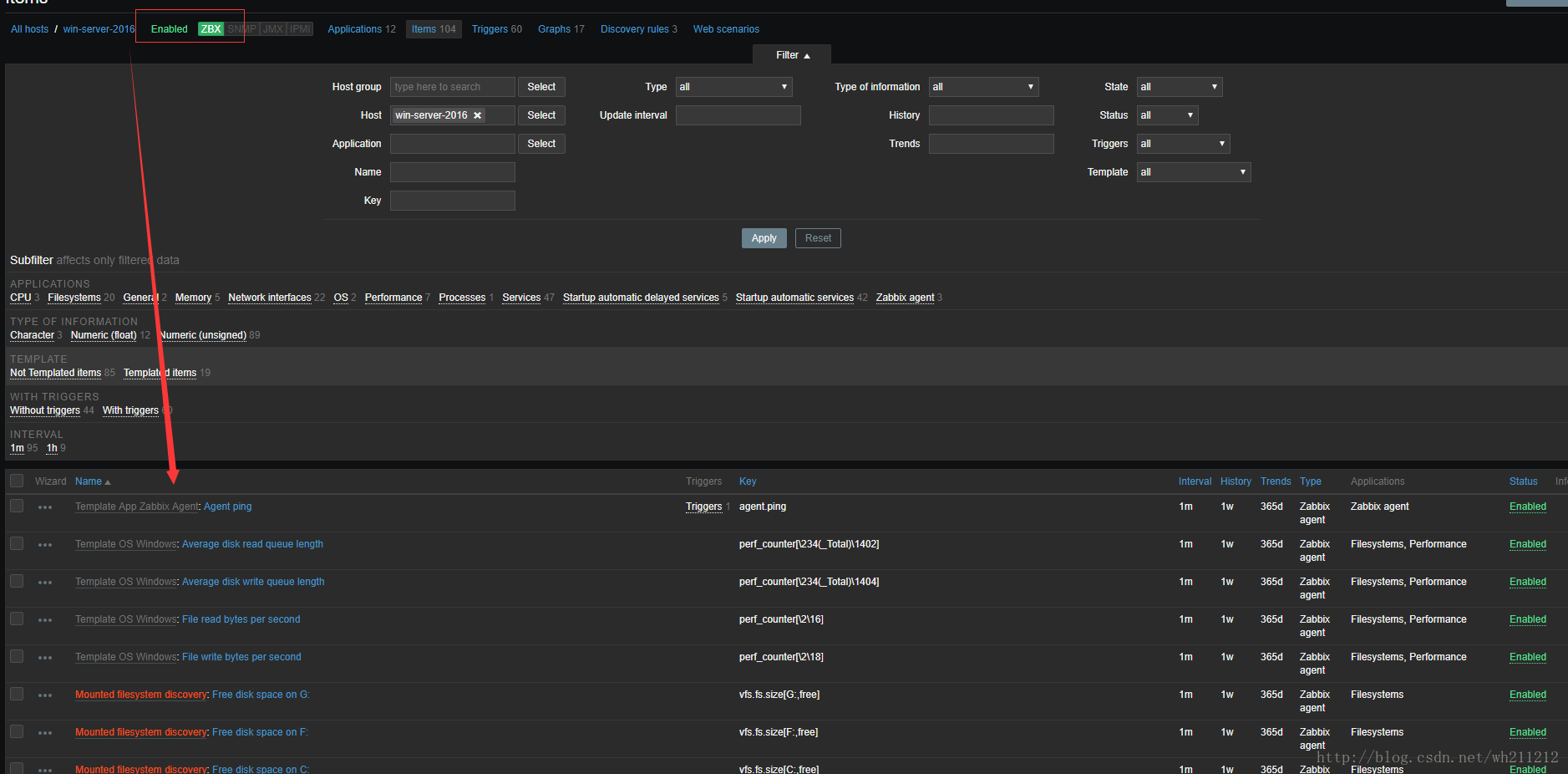
Task: Click the ascending sort arrow on Name column
Action: pyautogui.click(x=107, y=481)
